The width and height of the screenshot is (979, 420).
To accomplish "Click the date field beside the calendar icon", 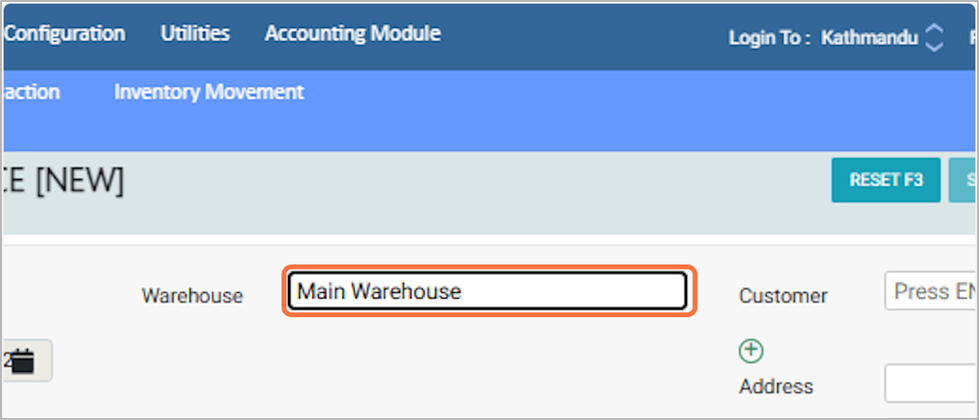I will point(7,362).
